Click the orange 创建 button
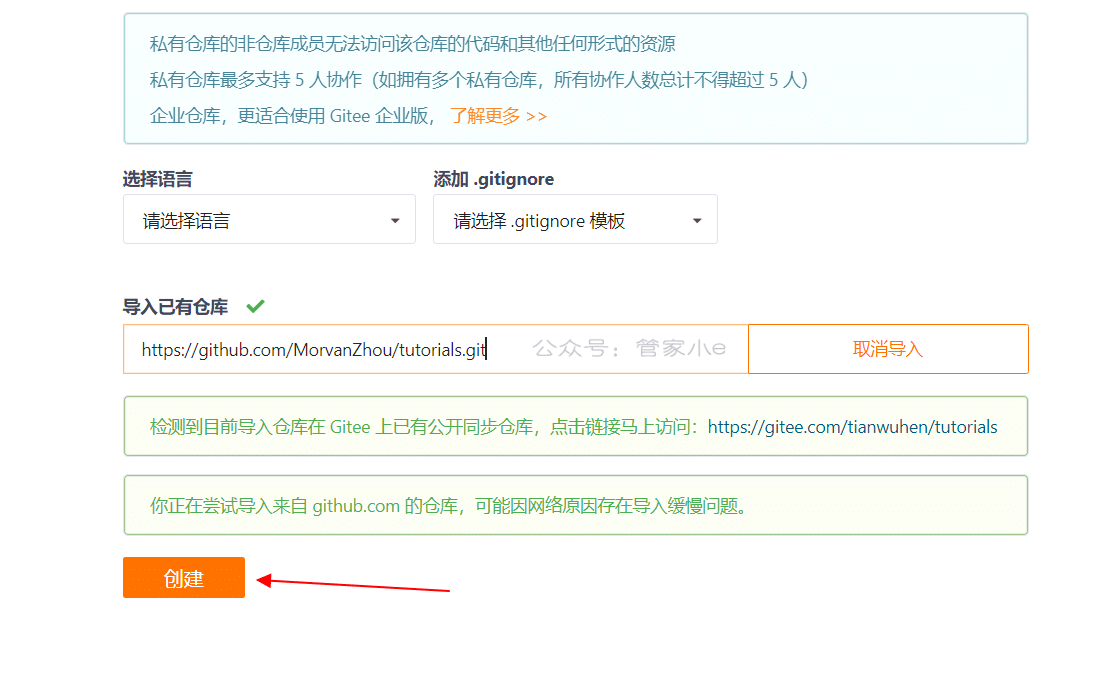The width and height of the screenshot is (1100, 697). point(184,578)
